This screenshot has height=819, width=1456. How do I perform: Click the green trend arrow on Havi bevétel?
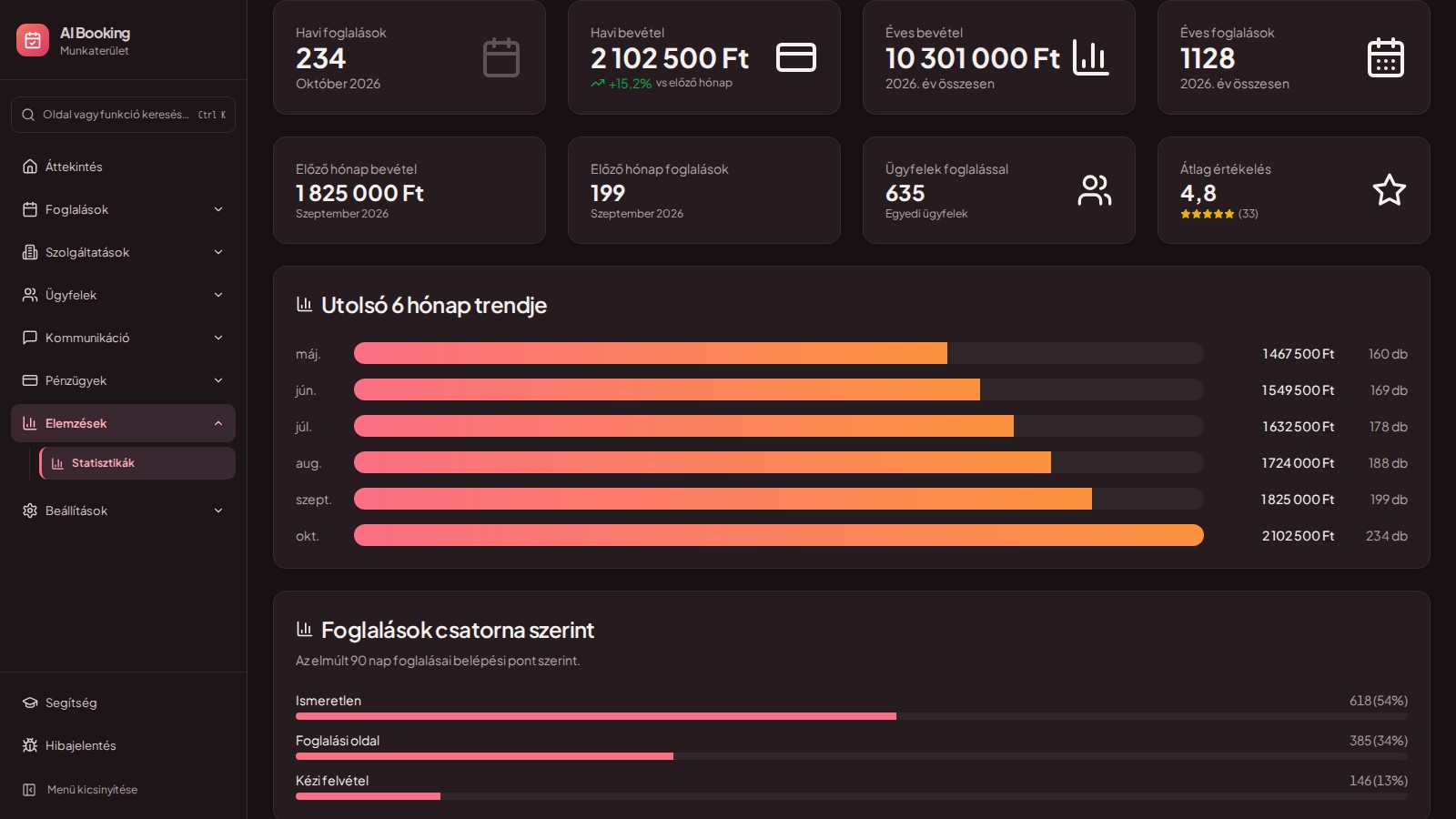(598, 83)
